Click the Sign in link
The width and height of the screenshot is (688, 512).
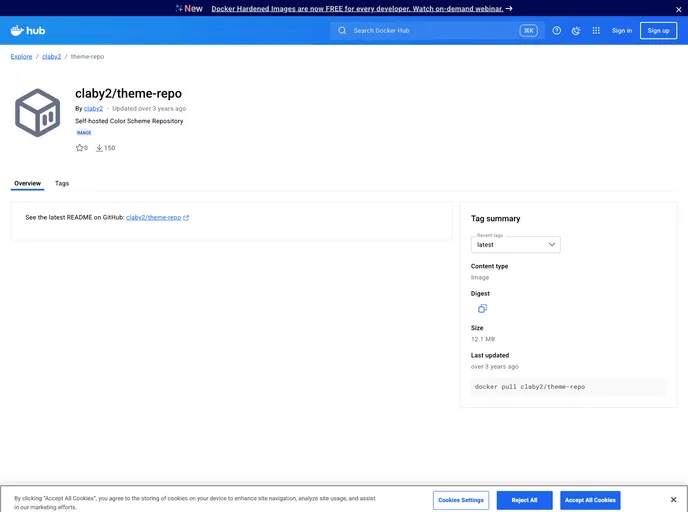622,31
